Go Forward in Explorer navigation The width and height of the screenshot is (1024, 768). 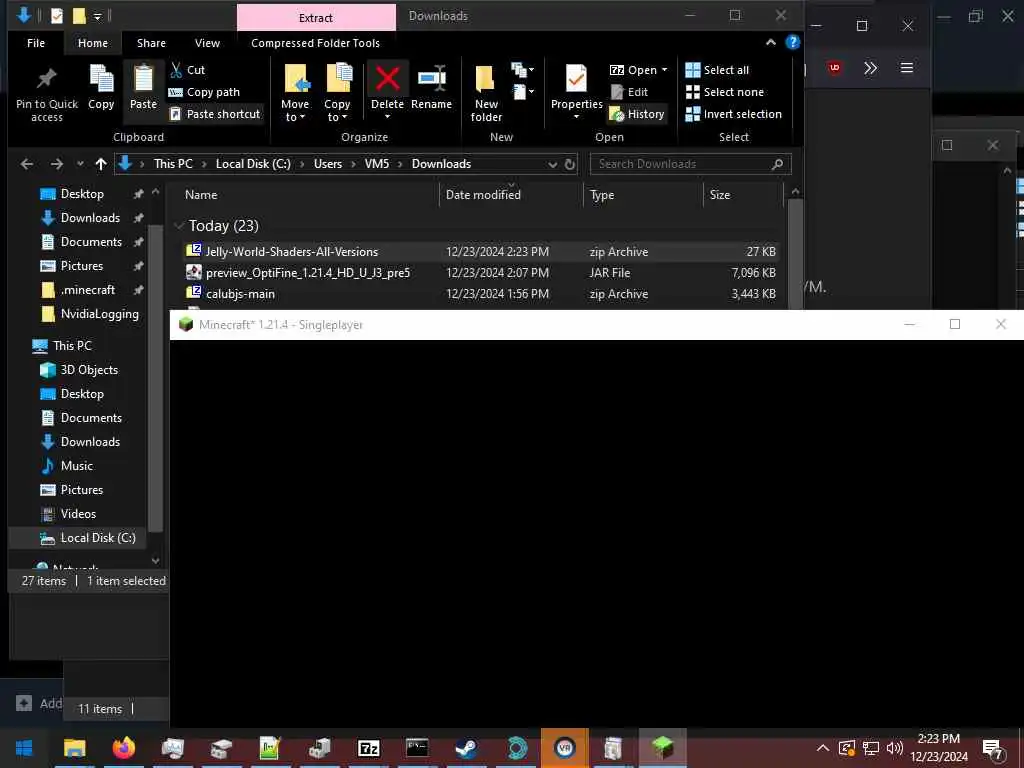click(x=57, y=164)
